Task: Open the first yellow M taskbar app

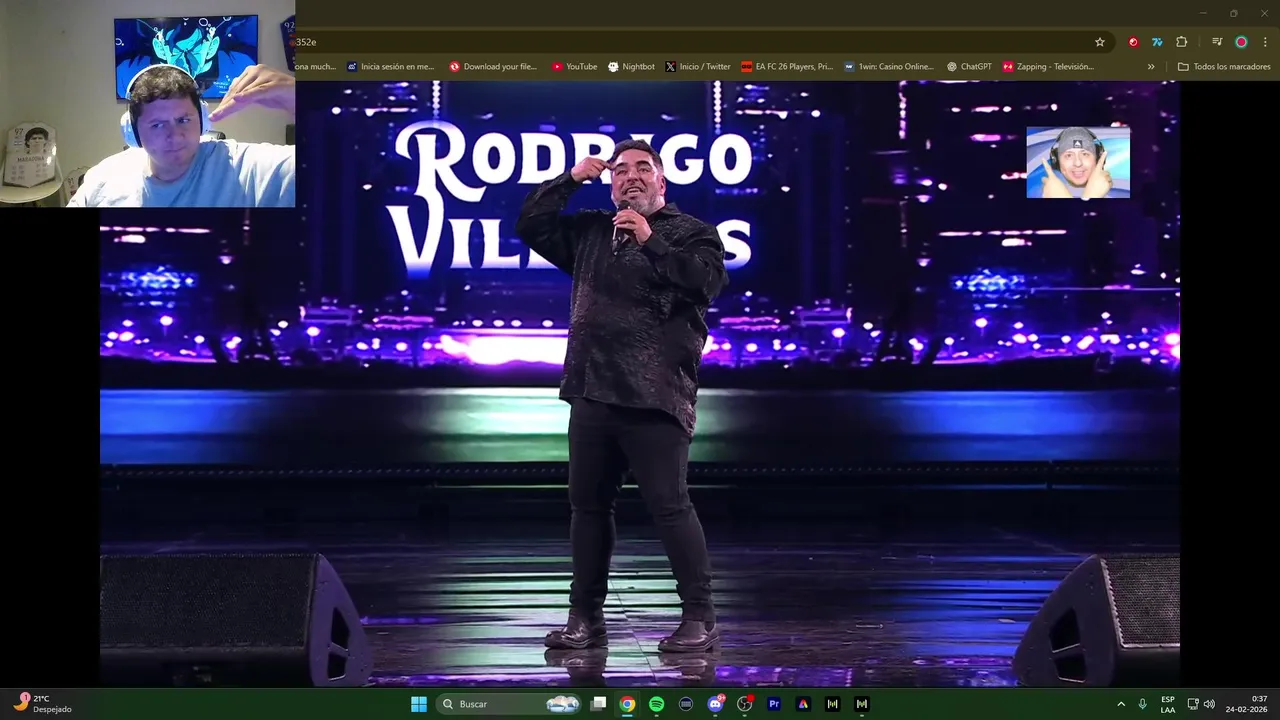Action: coord(832,704)
